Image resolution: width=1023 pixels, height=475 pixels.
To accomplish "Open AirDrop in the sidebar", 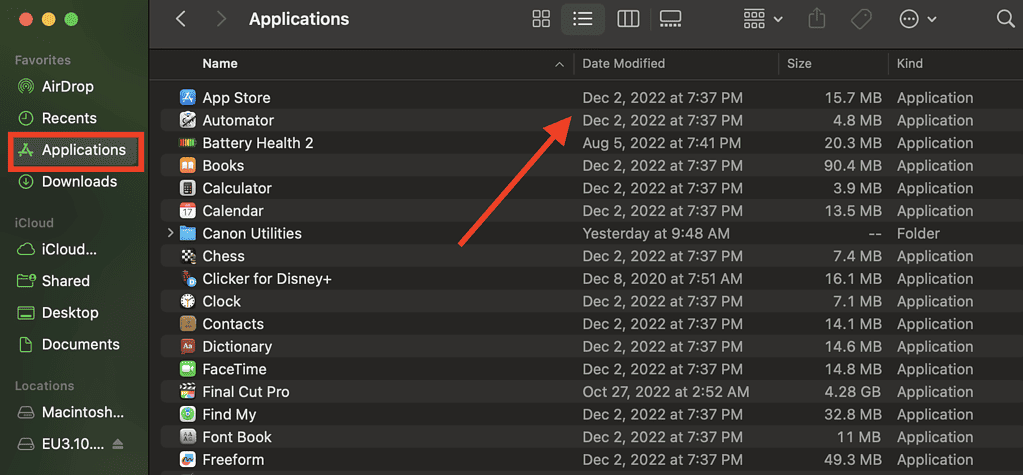I will 67,86.
